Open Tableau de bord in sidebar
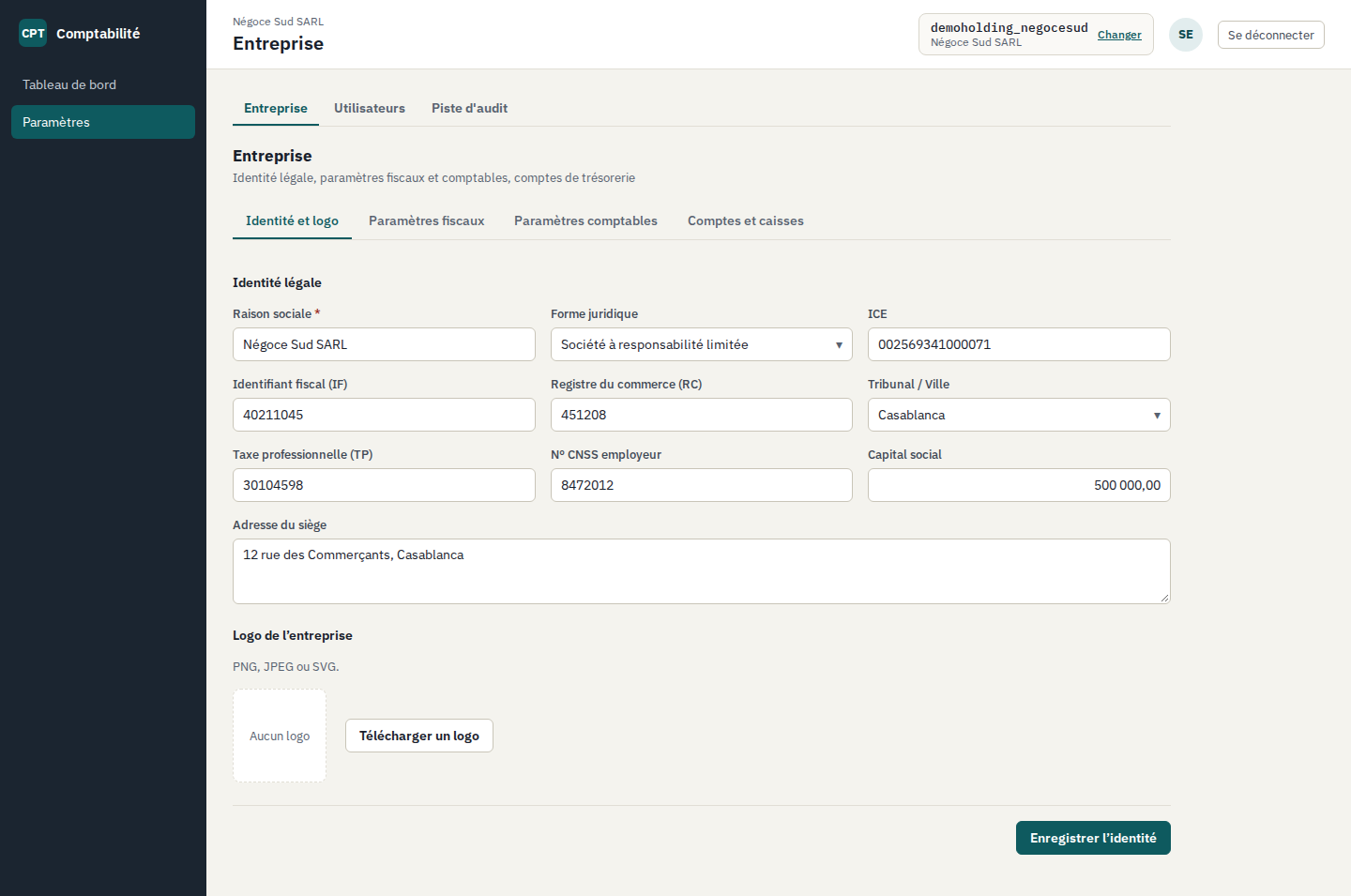 (x=103, y=84)
